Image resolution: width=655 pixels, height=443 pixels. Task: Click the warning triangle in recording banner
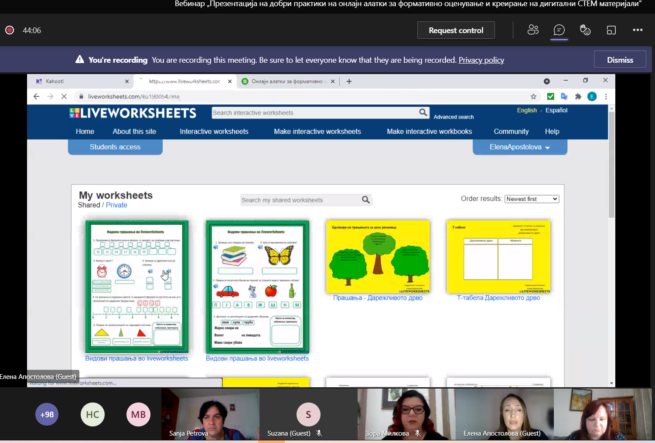(79, 60)
